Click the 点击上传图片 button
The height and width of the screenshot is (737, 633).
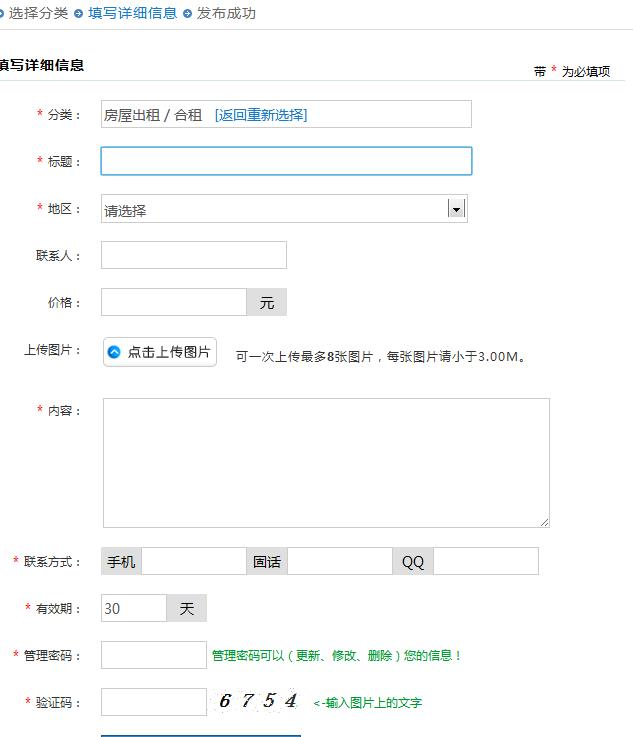pos(160,352)
